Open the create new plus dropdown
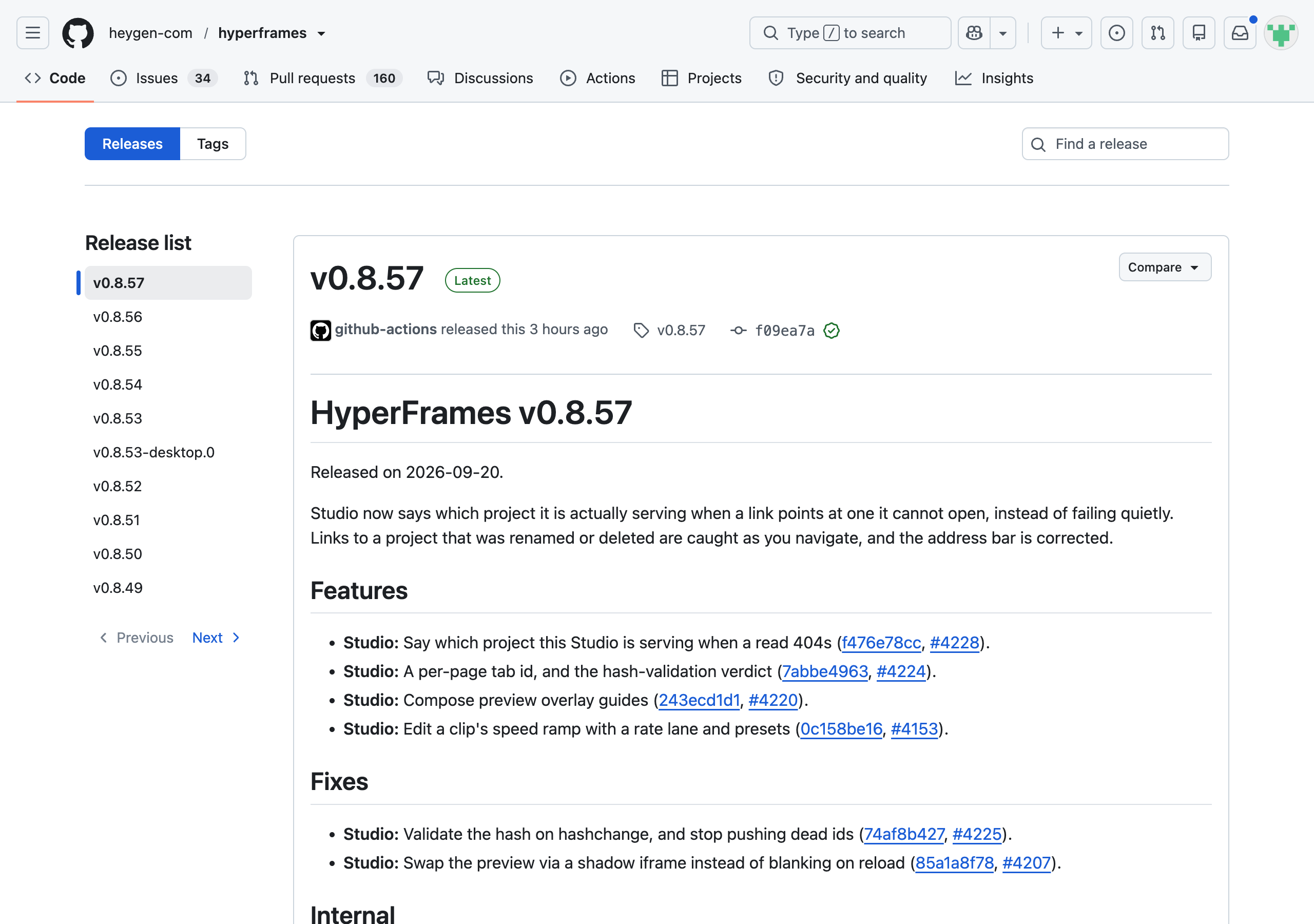The width and height of the screenshot is (1314, 924). [x=1066, y=33]
